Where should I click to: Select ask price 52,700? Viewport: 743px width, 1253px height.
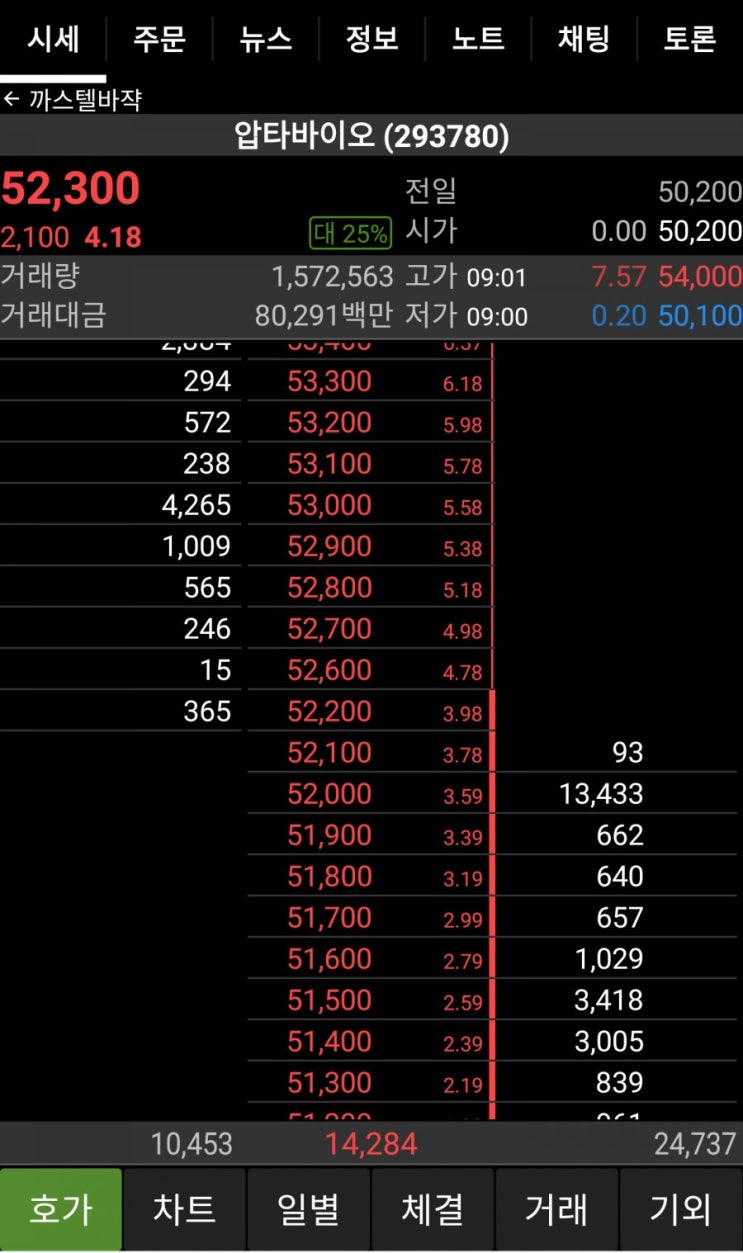coord(329,629)
